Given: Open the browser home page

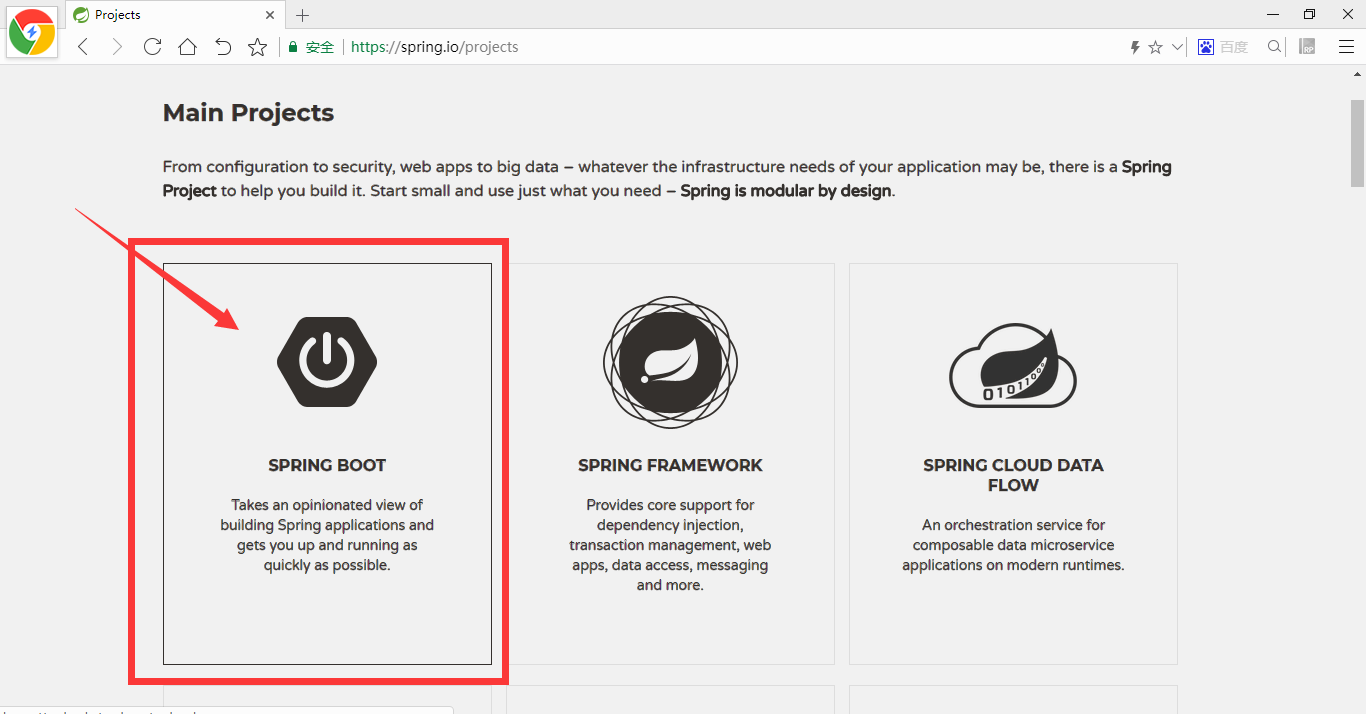Looking at the screenshot, I should click(x=187, y=46).
